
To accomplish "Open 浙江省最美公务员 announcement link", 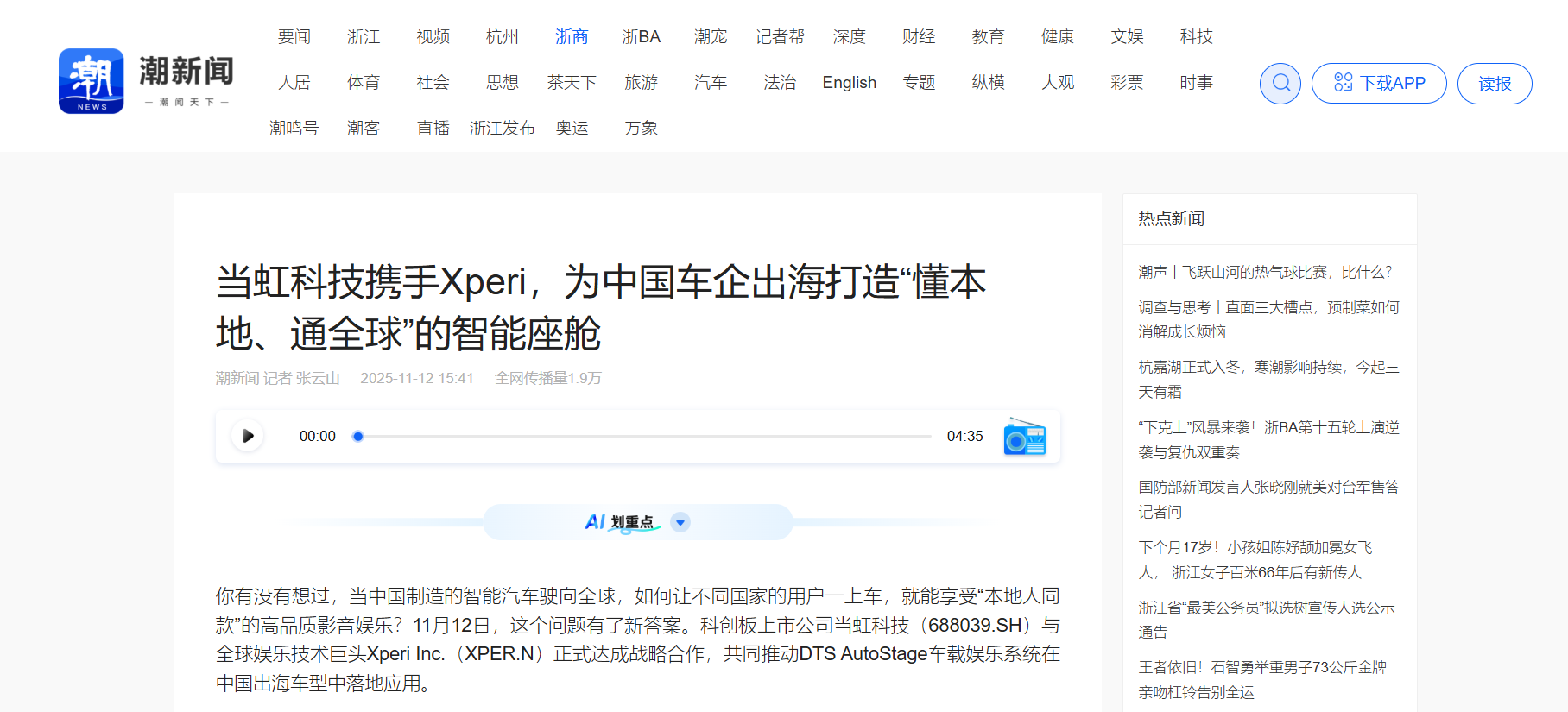I will (1267, 620).
